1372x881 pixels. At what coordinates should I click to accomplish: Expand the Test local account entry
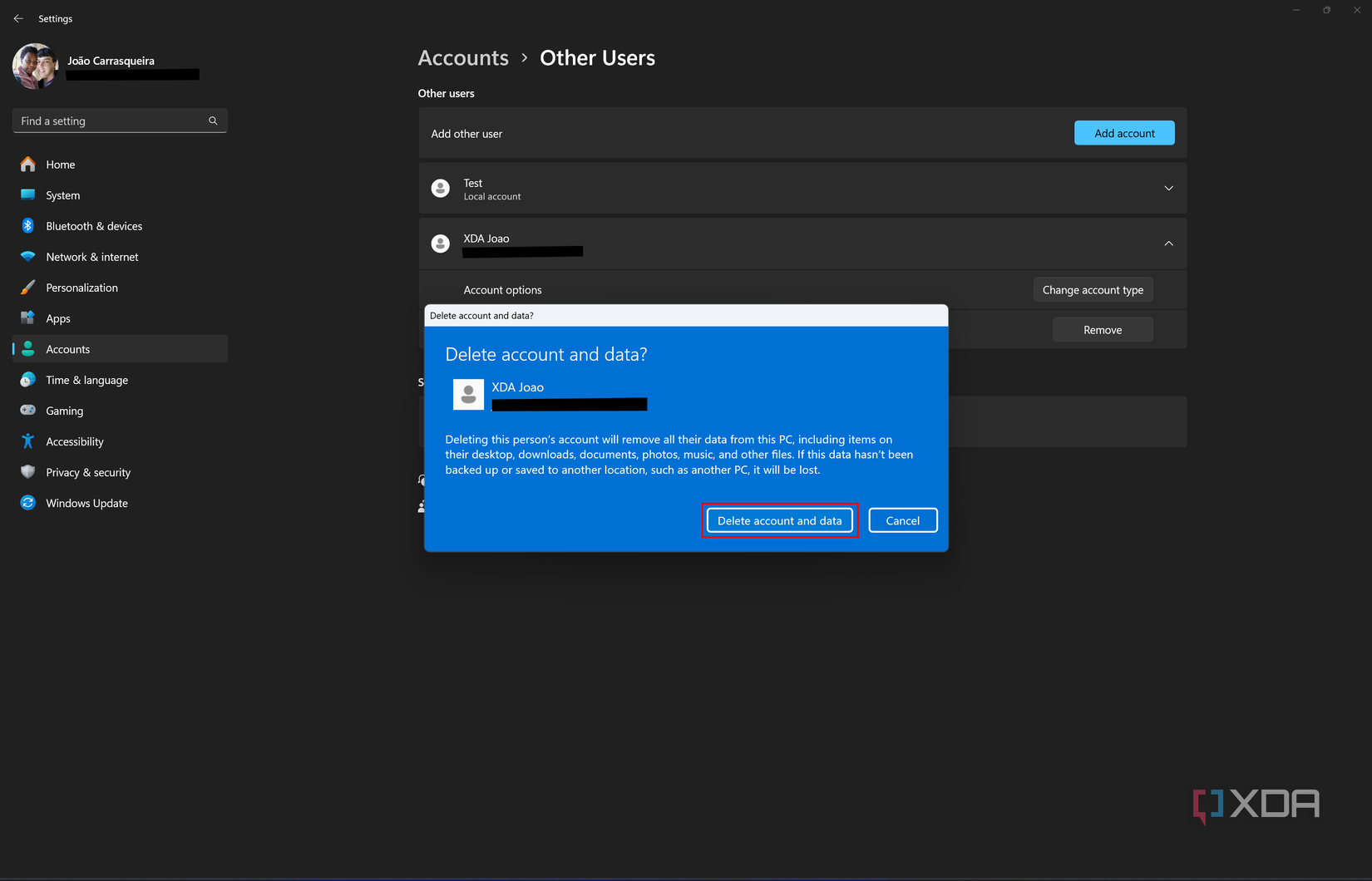(x=1168, y=189)
